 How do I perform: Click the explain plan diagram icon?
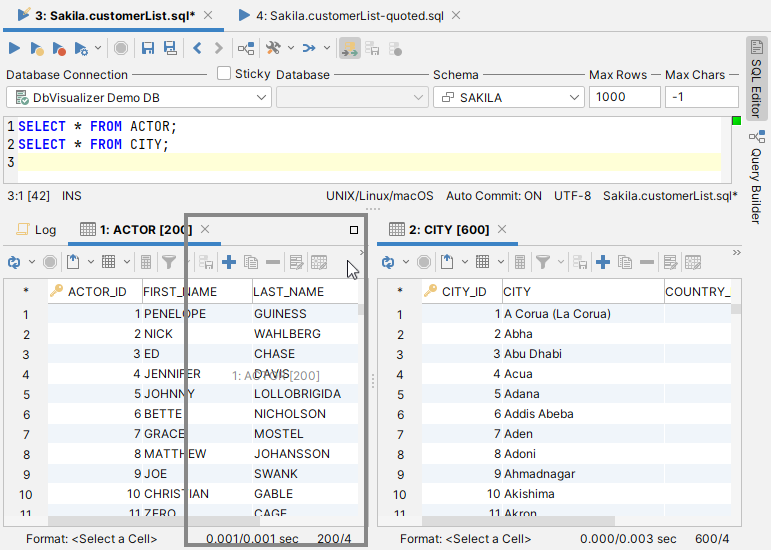pyautogui.click(x=245, y=48)
